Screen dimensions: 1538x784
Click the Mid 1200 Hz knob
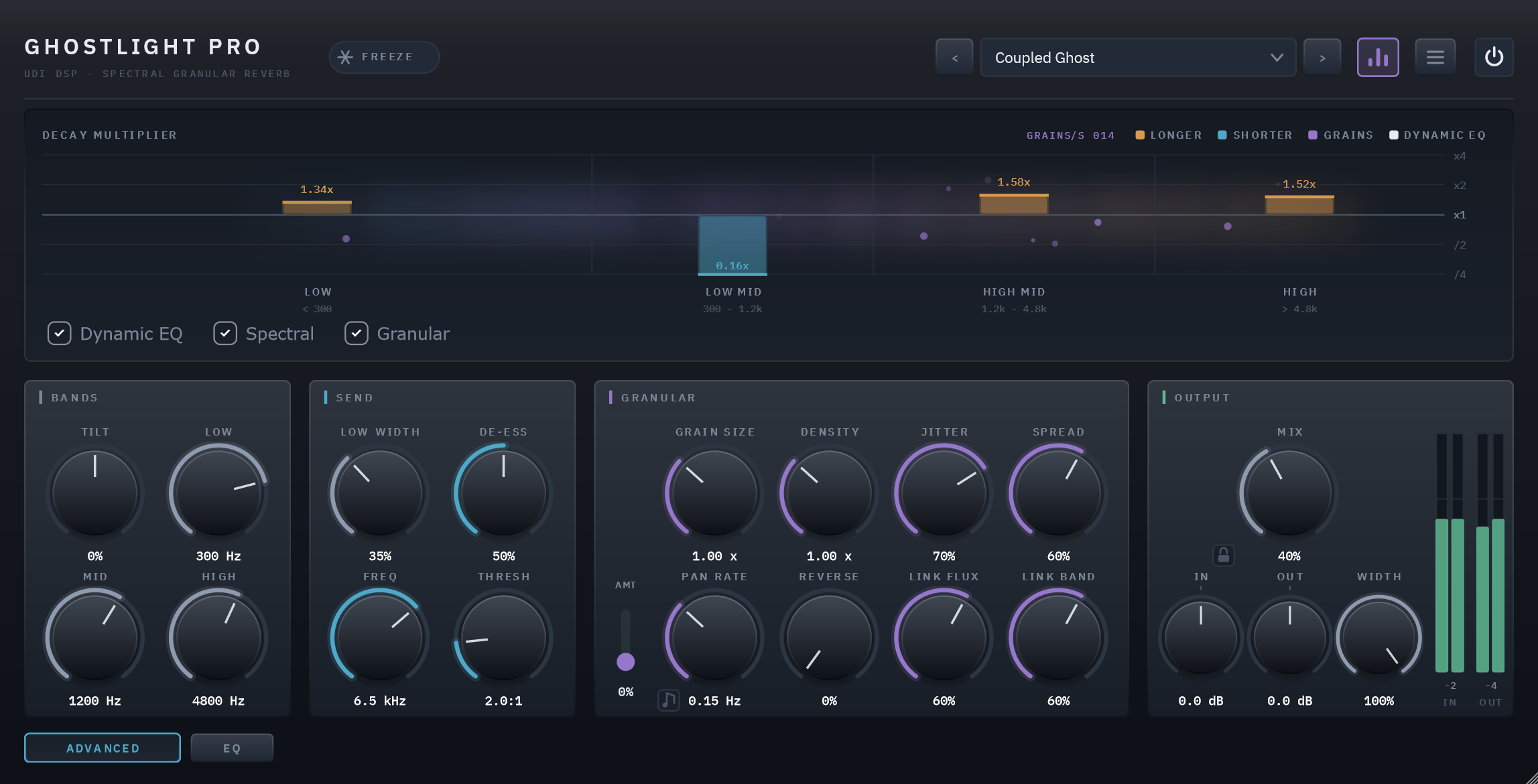(x=95, y=638)
